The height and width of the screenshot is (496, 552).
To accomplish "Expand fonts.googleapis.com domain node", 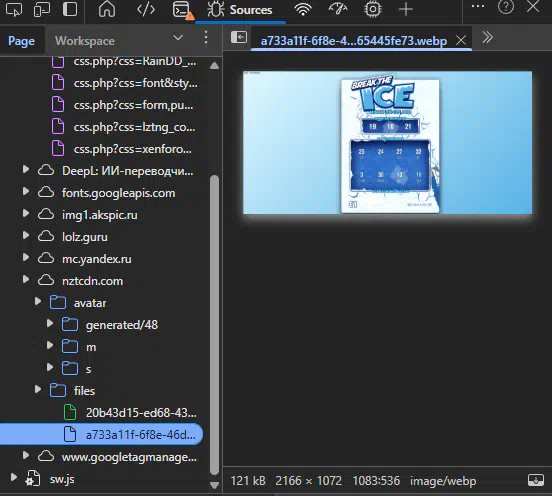I will [26, 192].
